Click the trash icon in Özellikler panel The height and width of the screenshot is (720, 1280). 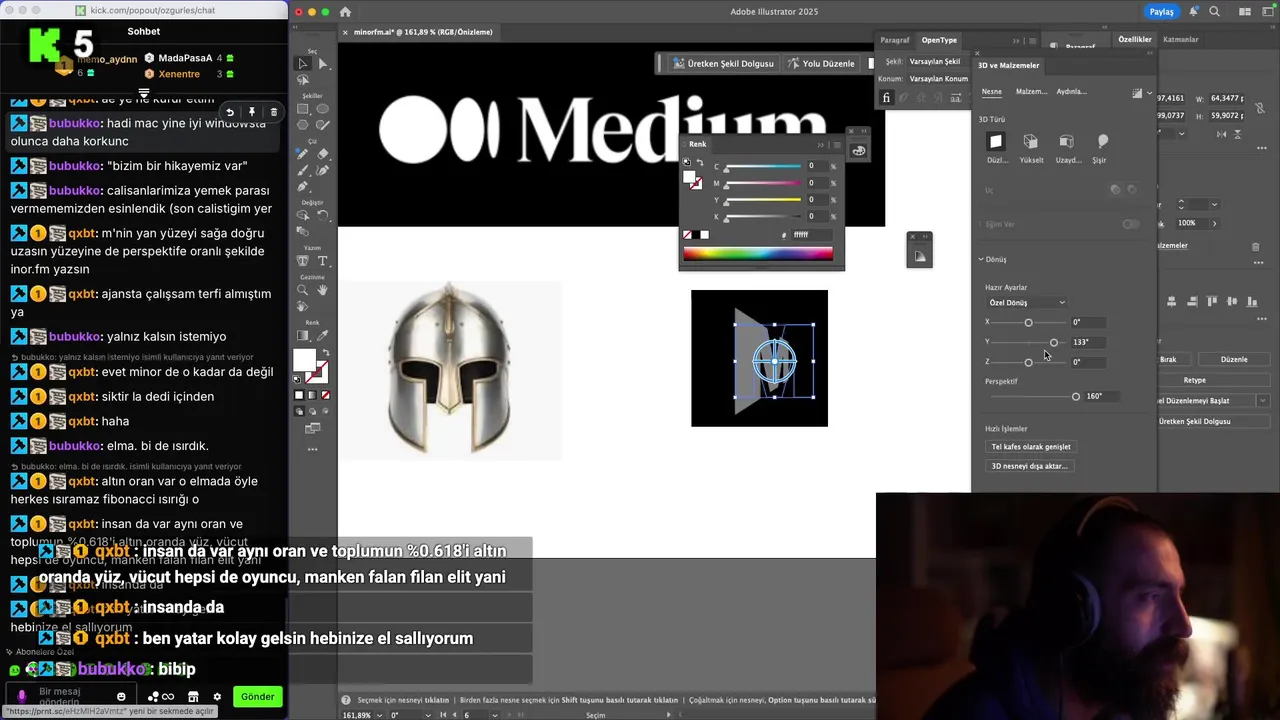[1256, 246]
